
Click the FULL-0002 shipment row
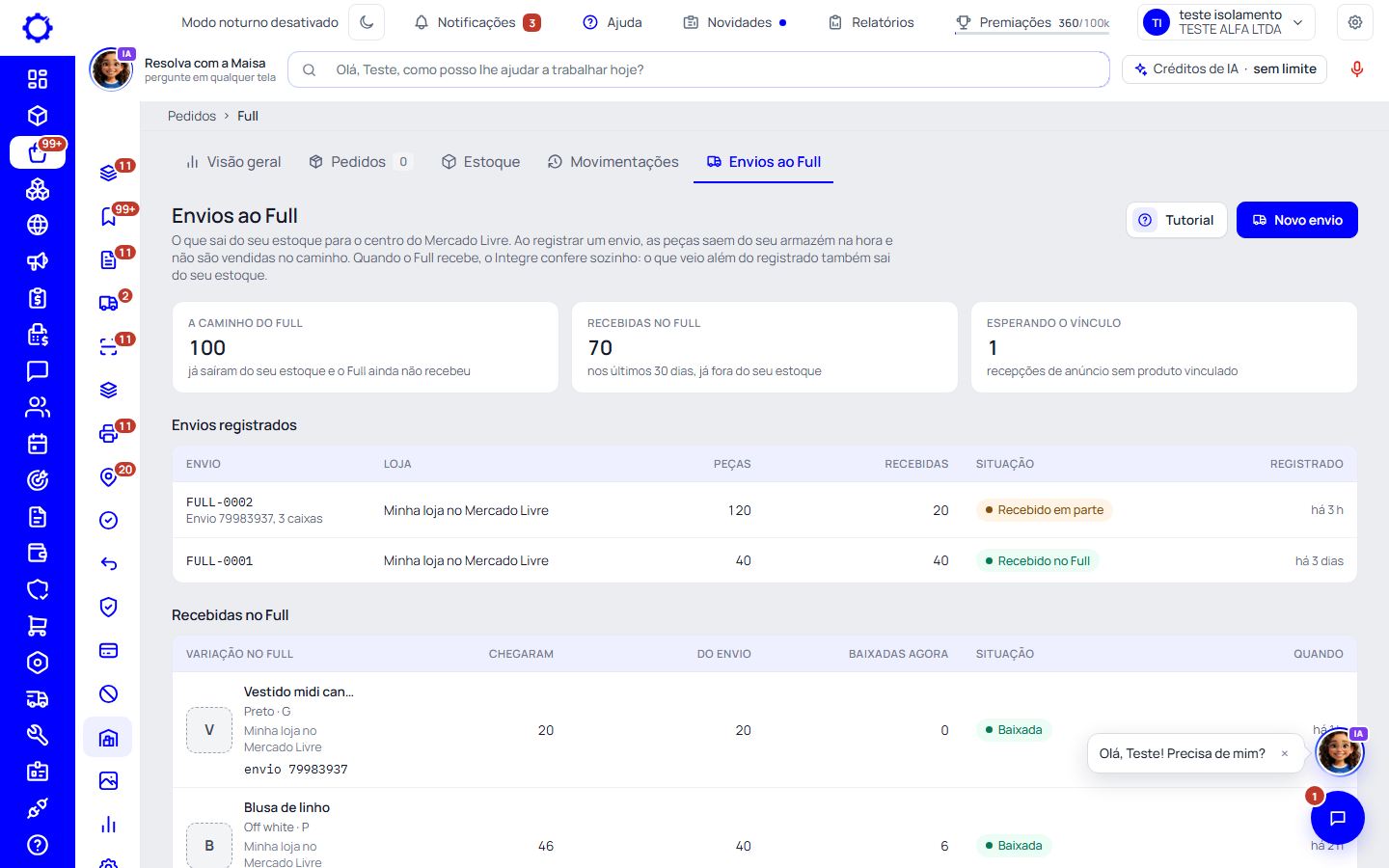(765, 510)
